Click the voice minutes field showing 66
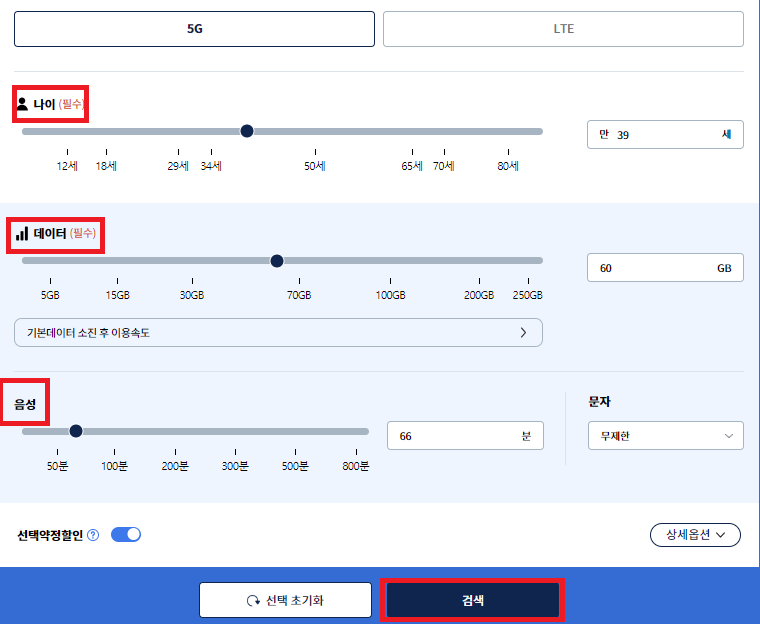Screen dimensions: 760x624 [x=465, y=436]
